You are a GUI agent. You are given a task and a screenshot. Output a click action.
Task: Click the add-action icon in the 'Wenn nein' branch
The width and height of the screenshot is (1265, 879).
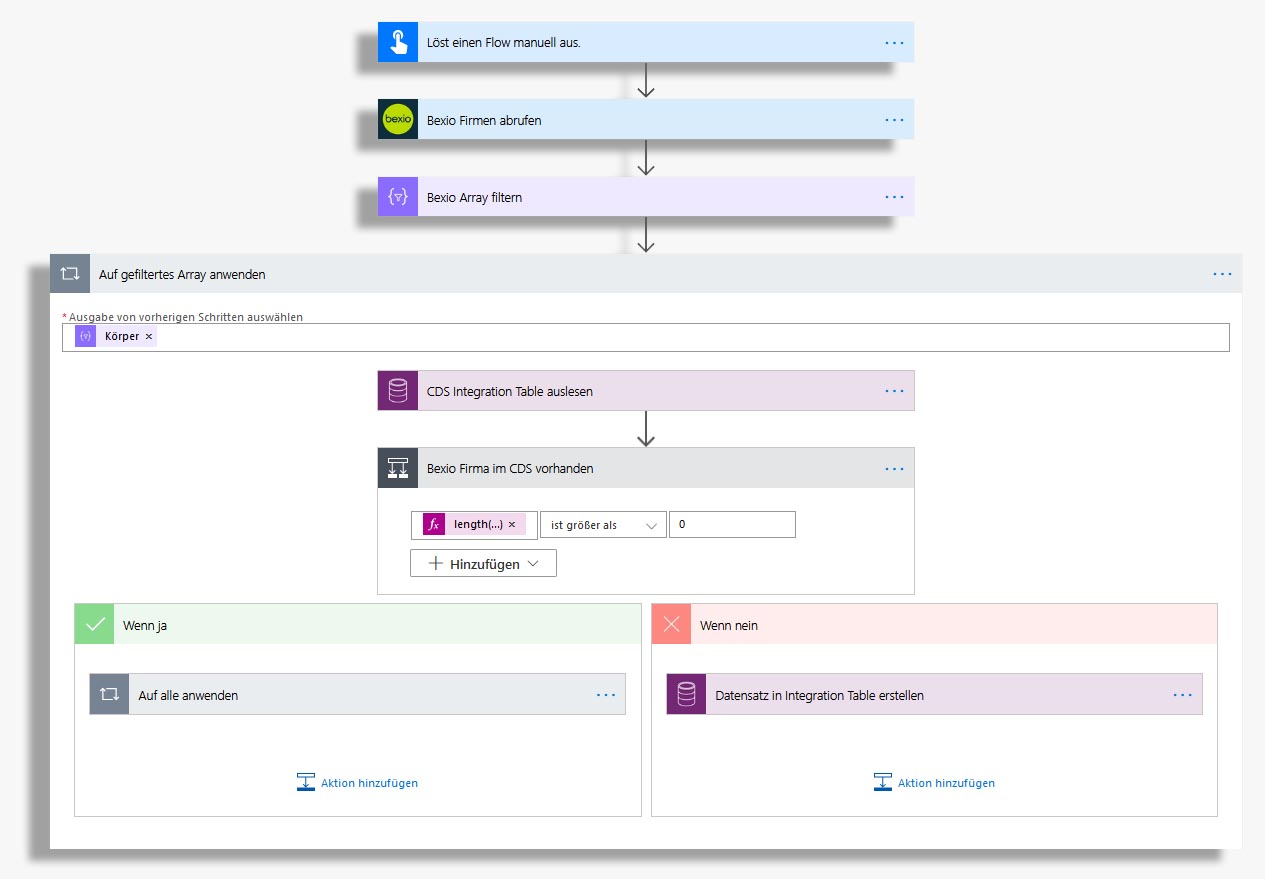click(x=883, y=783)
